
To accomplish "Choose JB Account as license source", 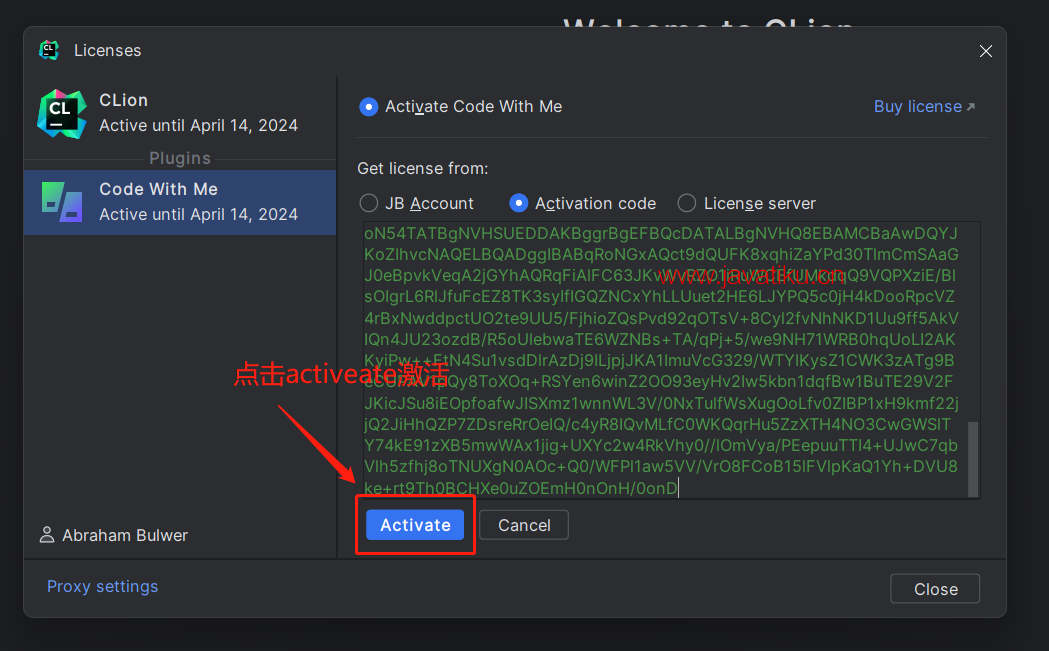I will click(369, 203).
